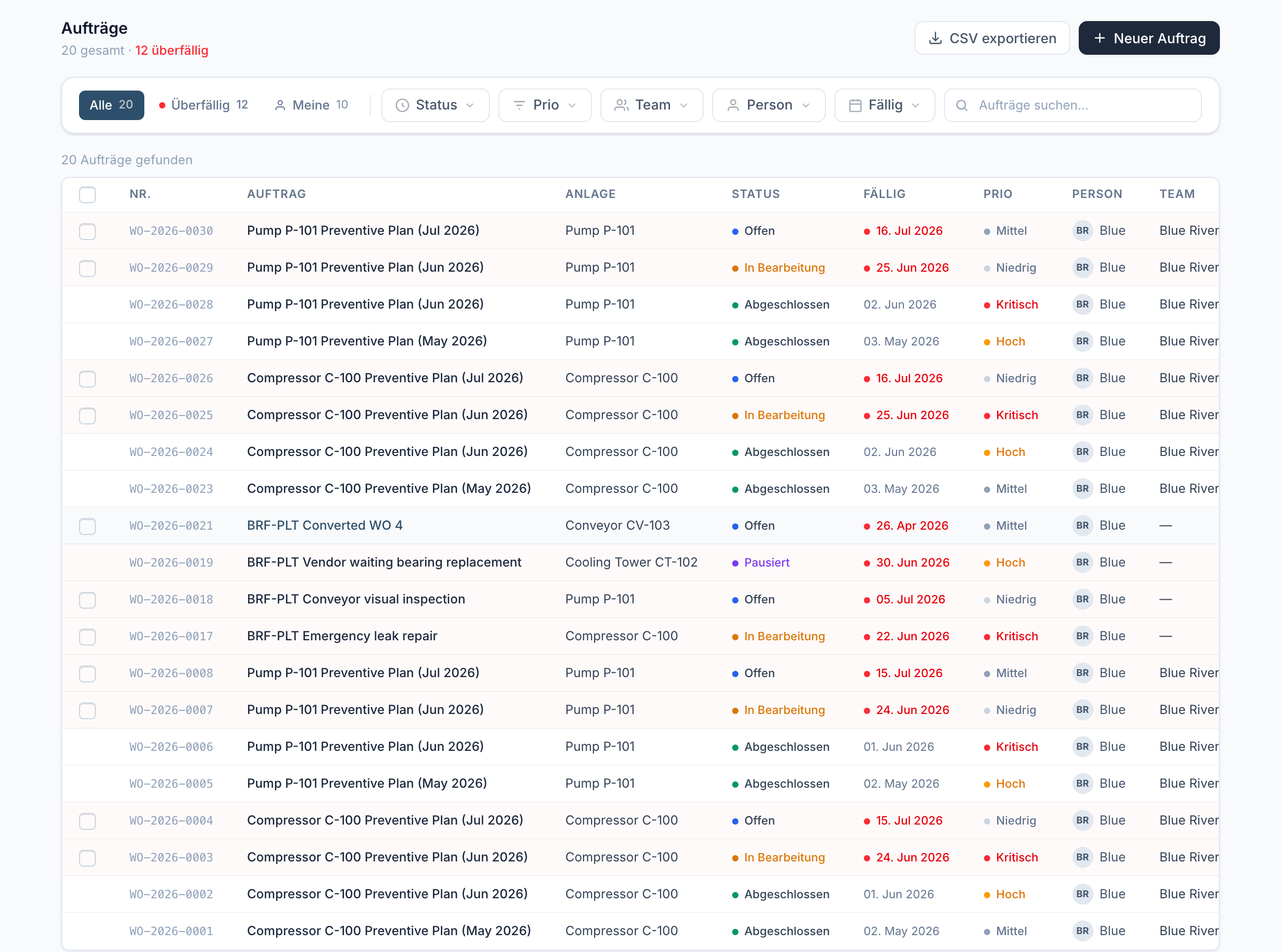The width and height of the screenshot is (1281, 952).
Task: Select checkbox for WO-2026-0004
Action: coord(87,821)
